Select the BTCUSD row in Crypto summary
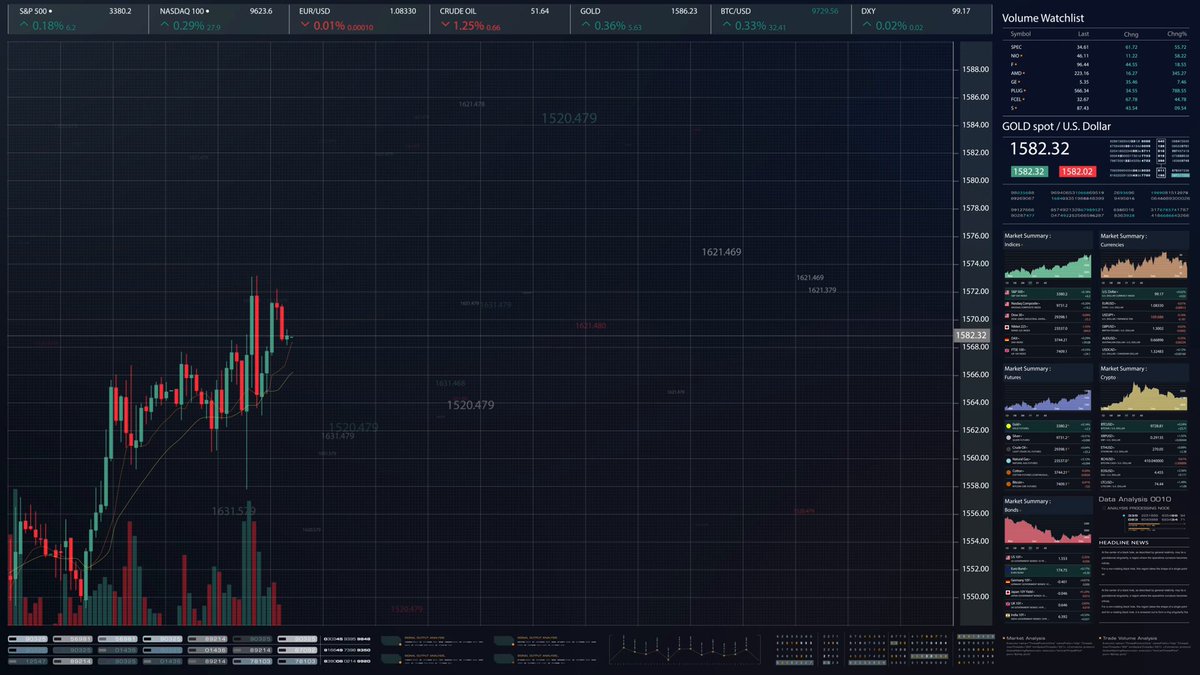This screenshot has height=675, width=1200. (x=1145, y=424)
